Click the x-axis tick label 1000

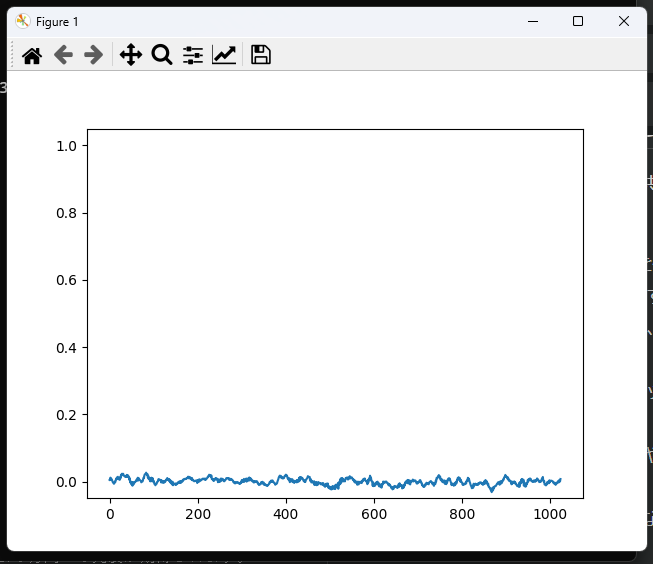[550, 514]
